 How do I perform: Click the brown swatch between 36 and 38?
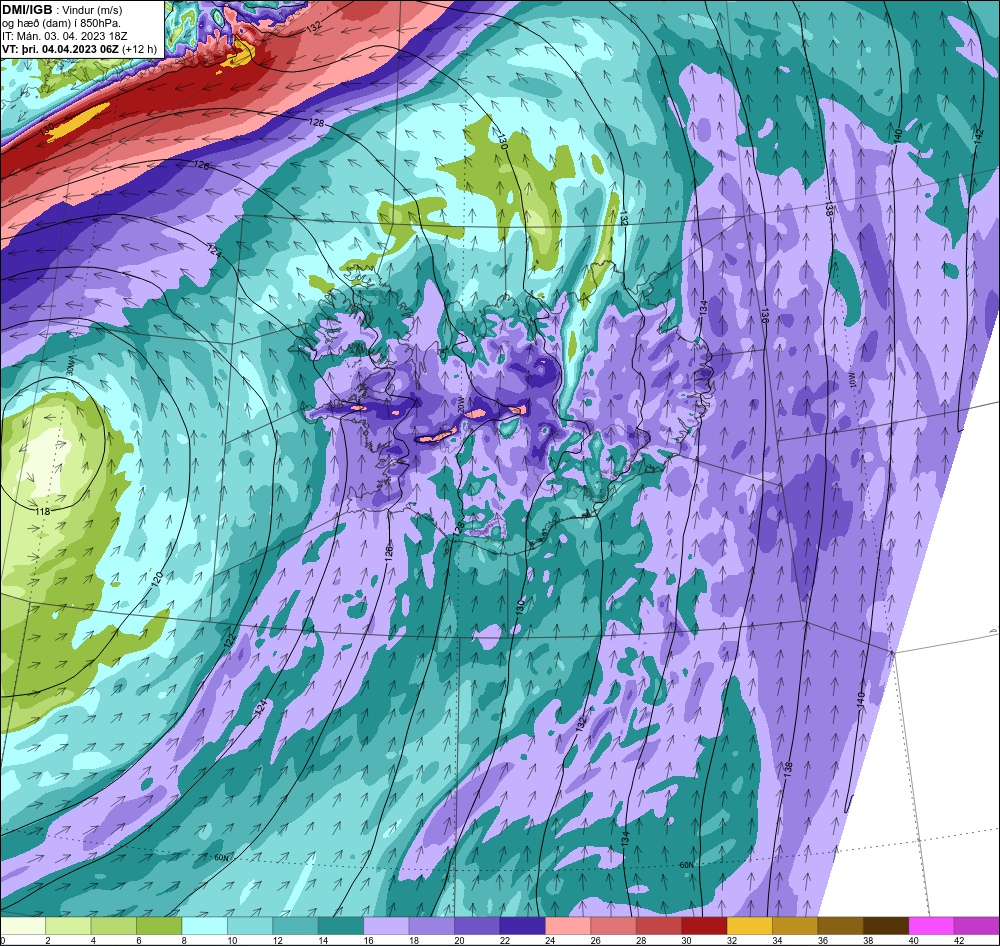pos(841,926)
